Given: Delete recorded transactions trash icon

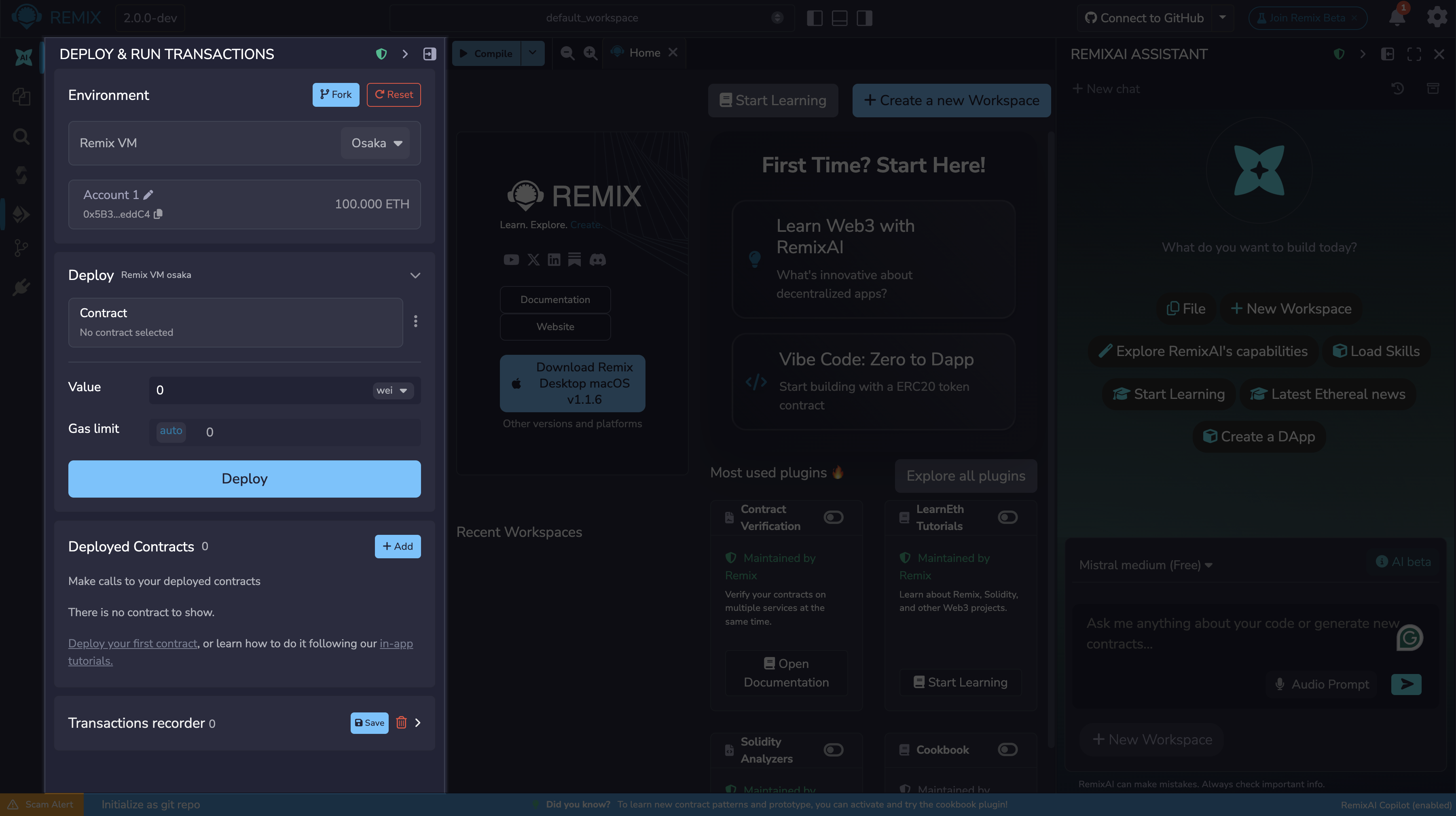Looking at the screenshot, I should (401, 723).
